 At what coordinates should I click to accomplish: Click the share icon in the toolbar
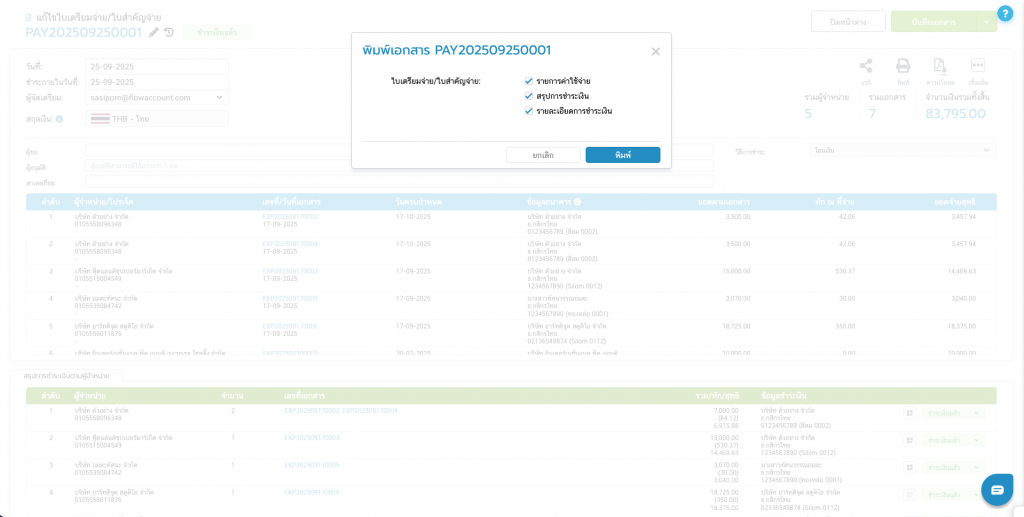coord(866,66)
